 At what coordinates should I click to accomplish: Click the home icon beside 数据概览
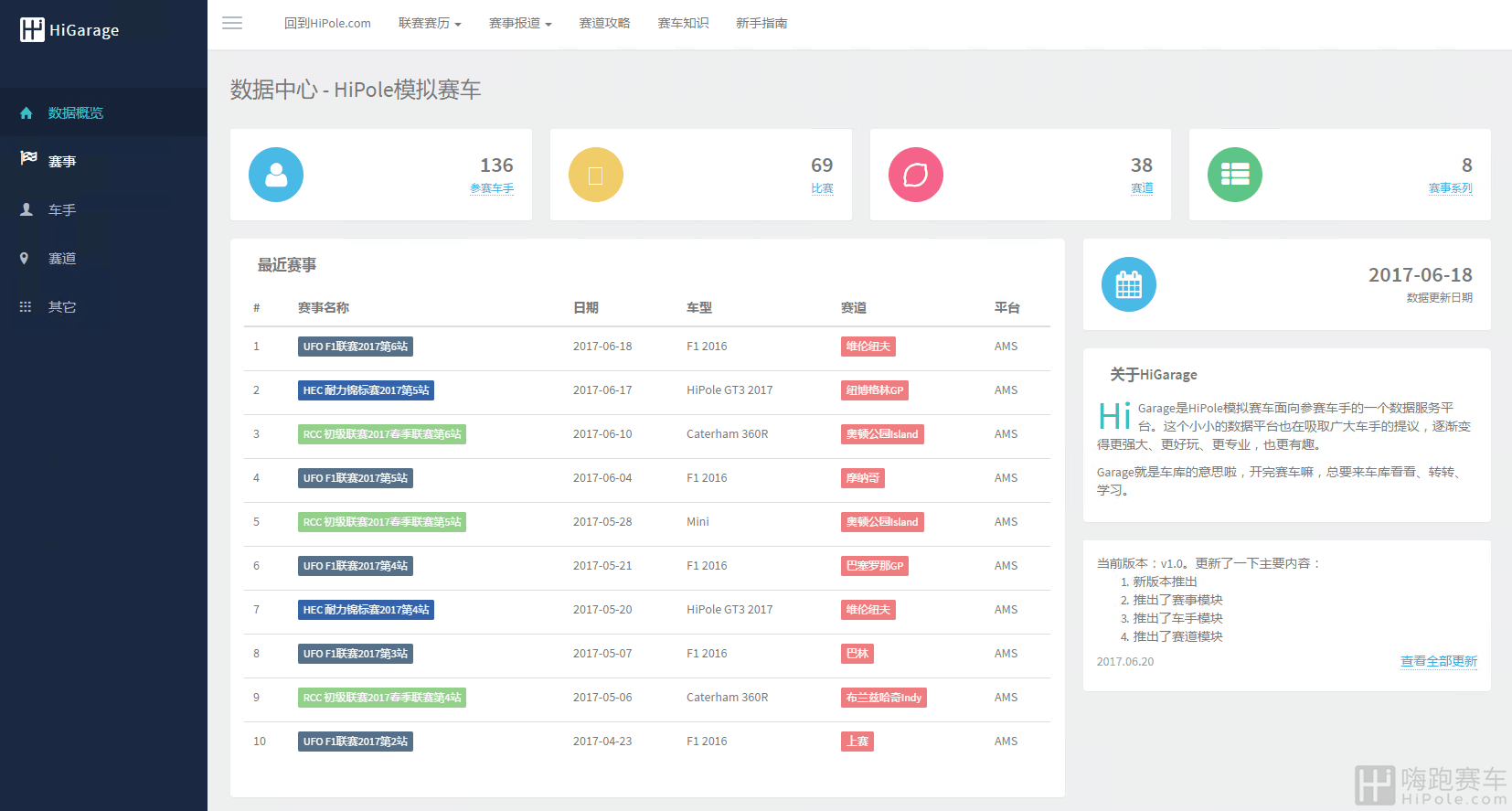pyautogui.click(x=27, y=113)
